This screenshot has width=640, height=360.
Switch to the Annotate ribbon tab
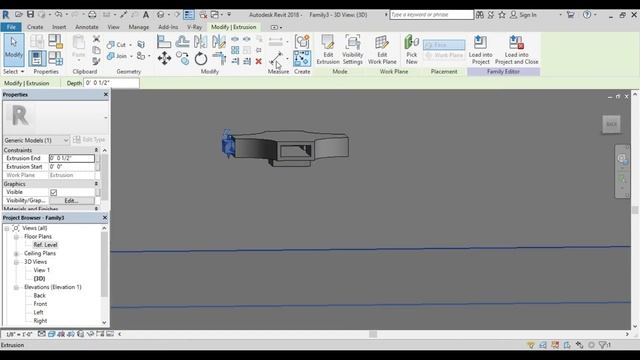point(87,27)
